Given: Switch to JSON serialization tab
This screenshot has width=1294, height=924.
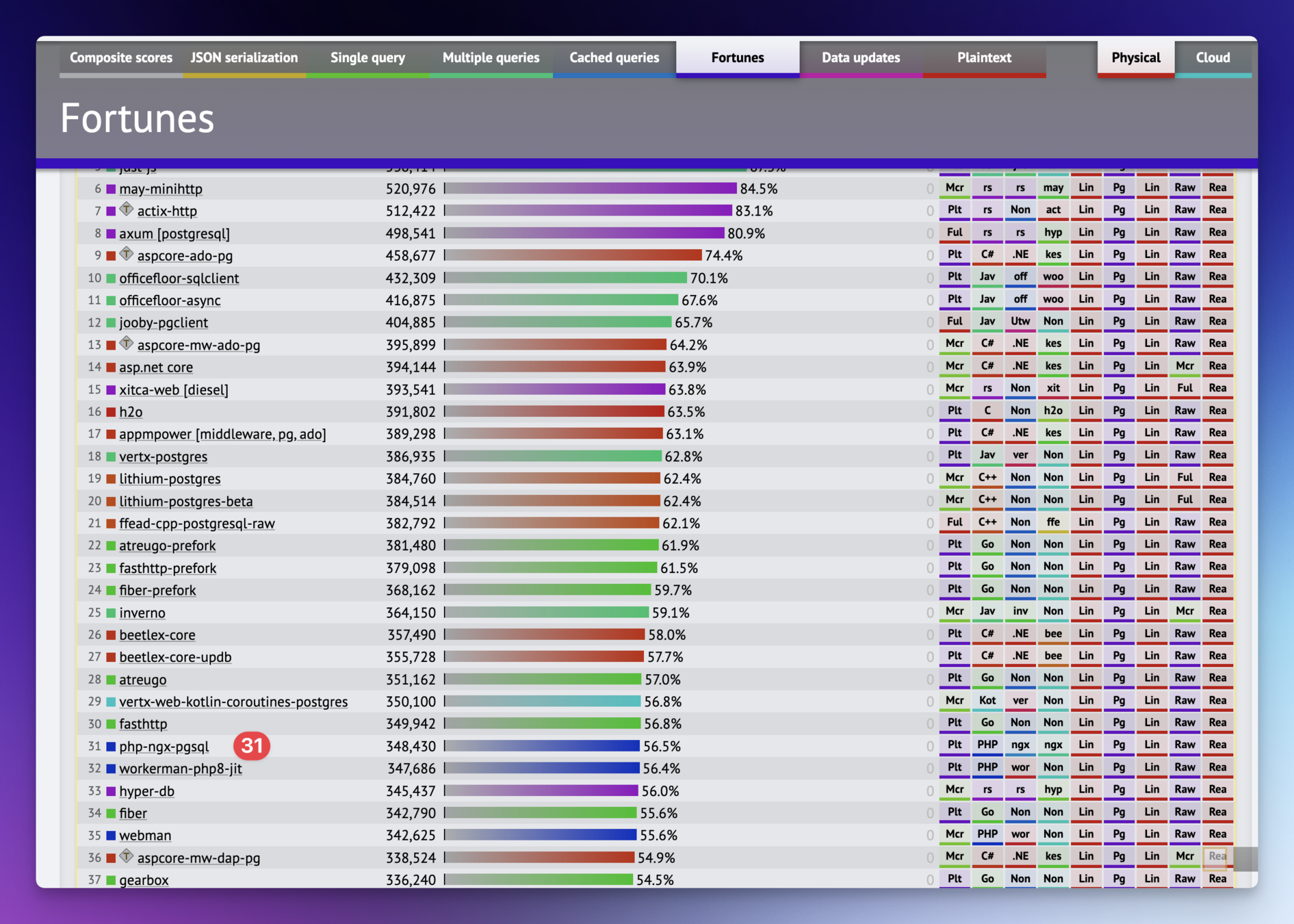Looking at the screenshot, I should pyautogui.click(x=244, y=57).
